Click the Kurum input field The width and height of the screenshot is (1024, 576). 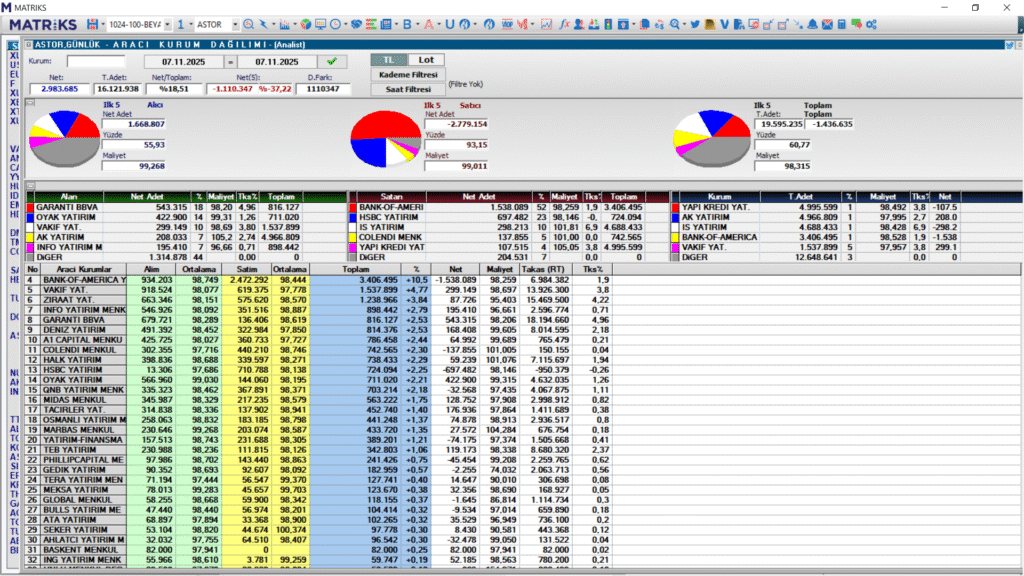click(96, 61)
